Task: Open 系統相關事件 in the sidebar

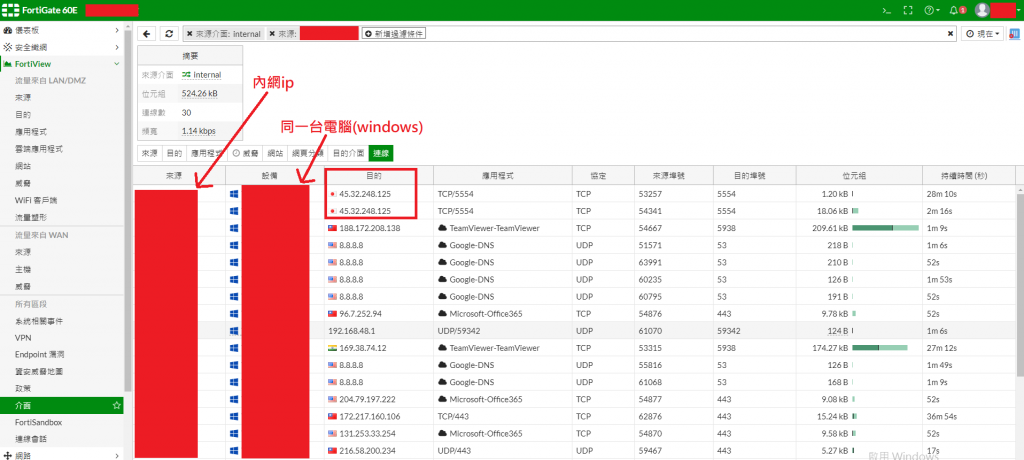Action: click(39, 321)
